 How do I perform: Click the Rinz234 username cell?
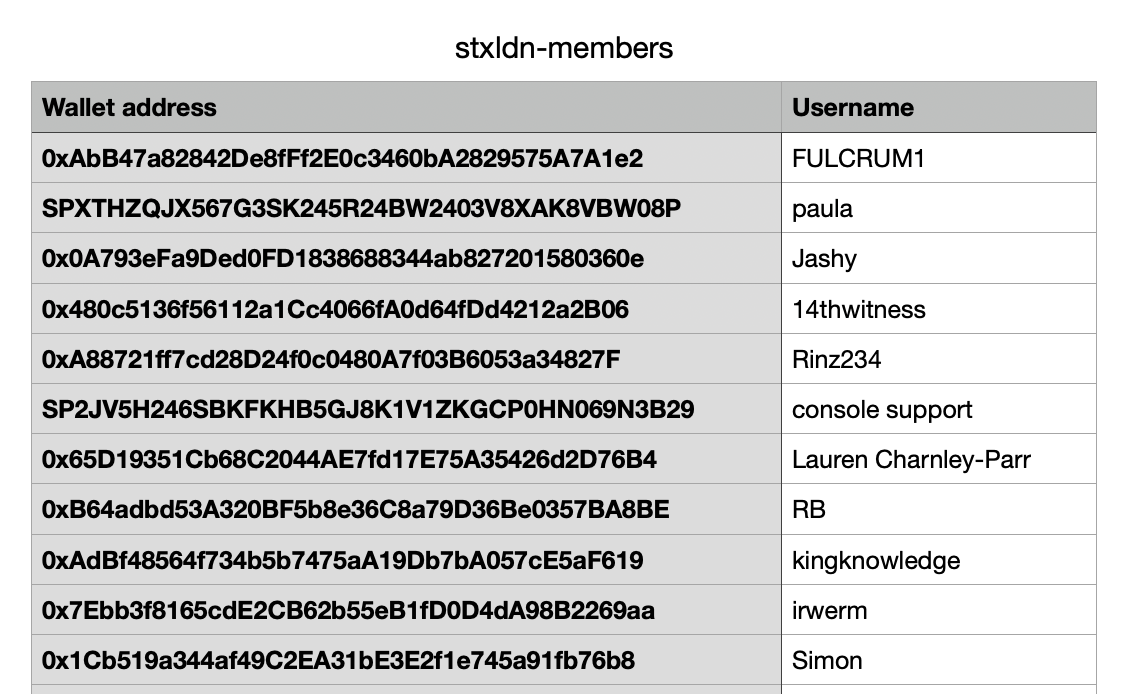tap(836, 360)
